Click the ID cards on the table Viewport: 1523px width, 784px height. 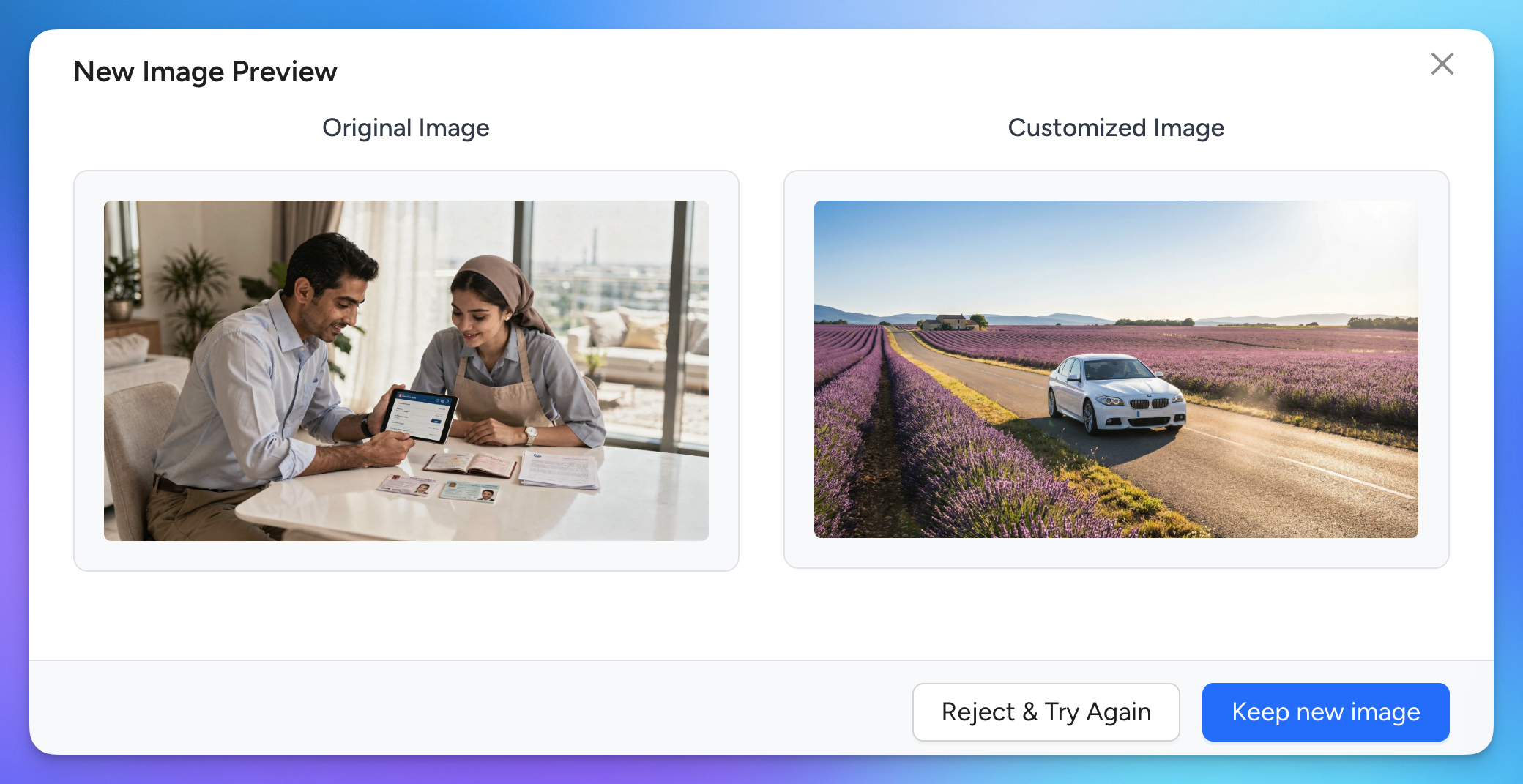[439, 488]
